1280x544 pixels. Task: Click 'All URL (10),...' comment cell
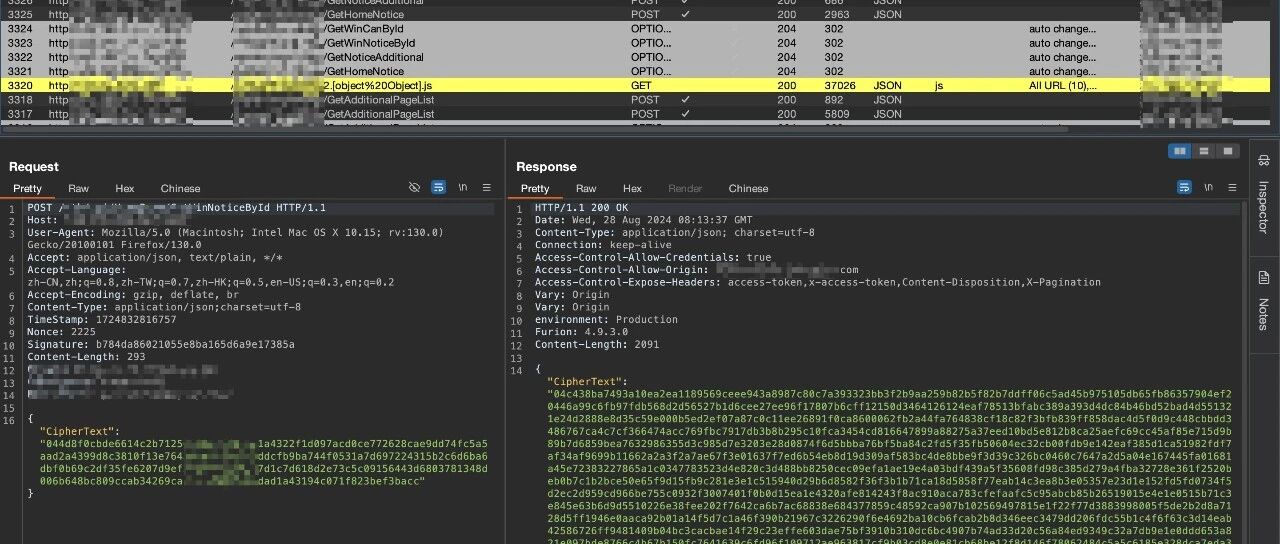pyautogui.click(x=1065, y=86)
